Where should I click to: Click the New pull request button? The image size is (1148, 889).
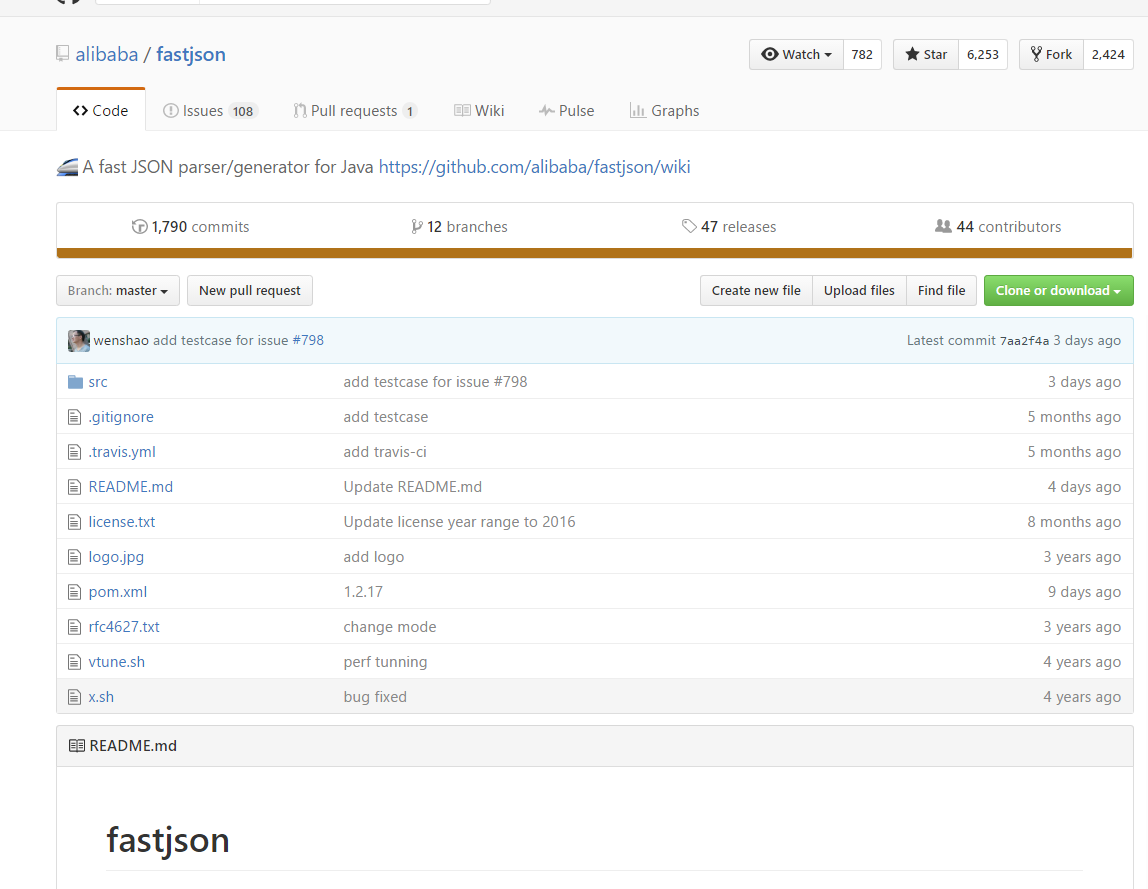pos(250,291)
